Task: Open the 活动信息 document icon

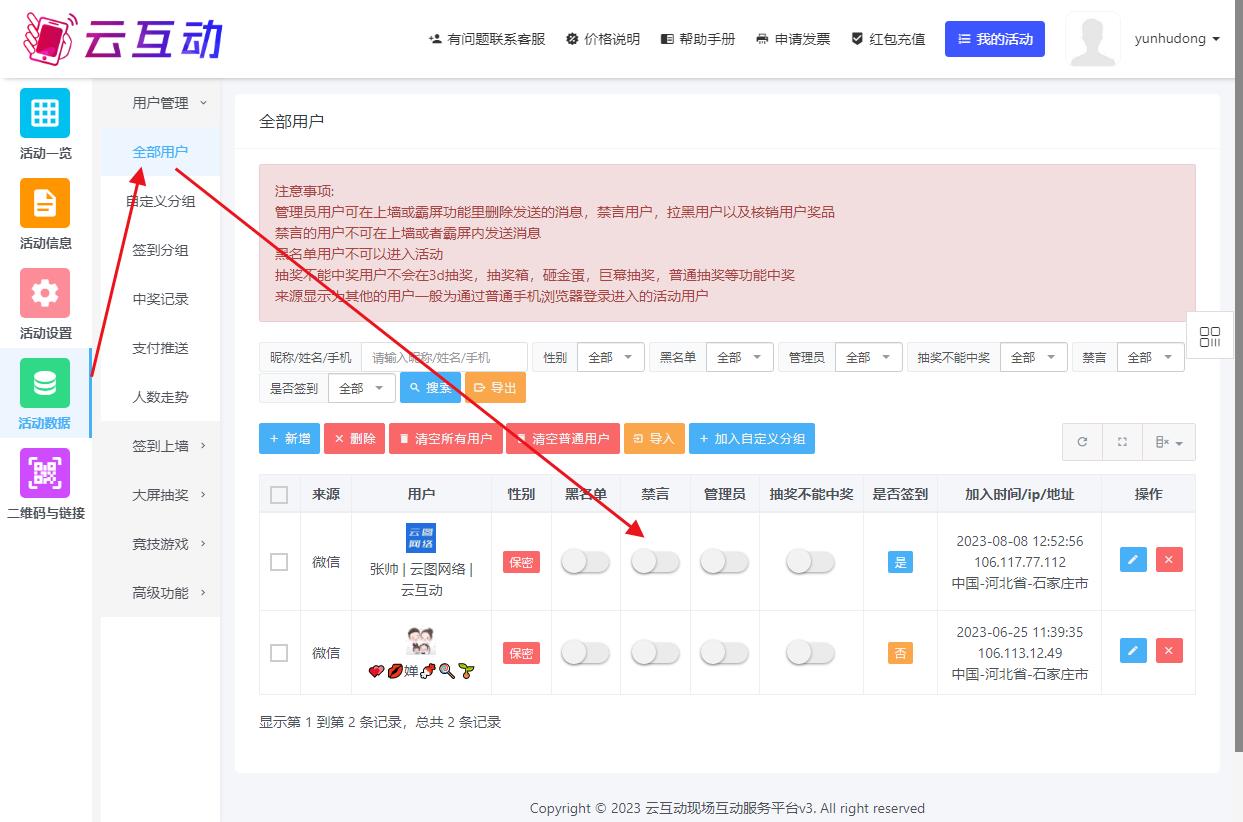Action: 45,203
